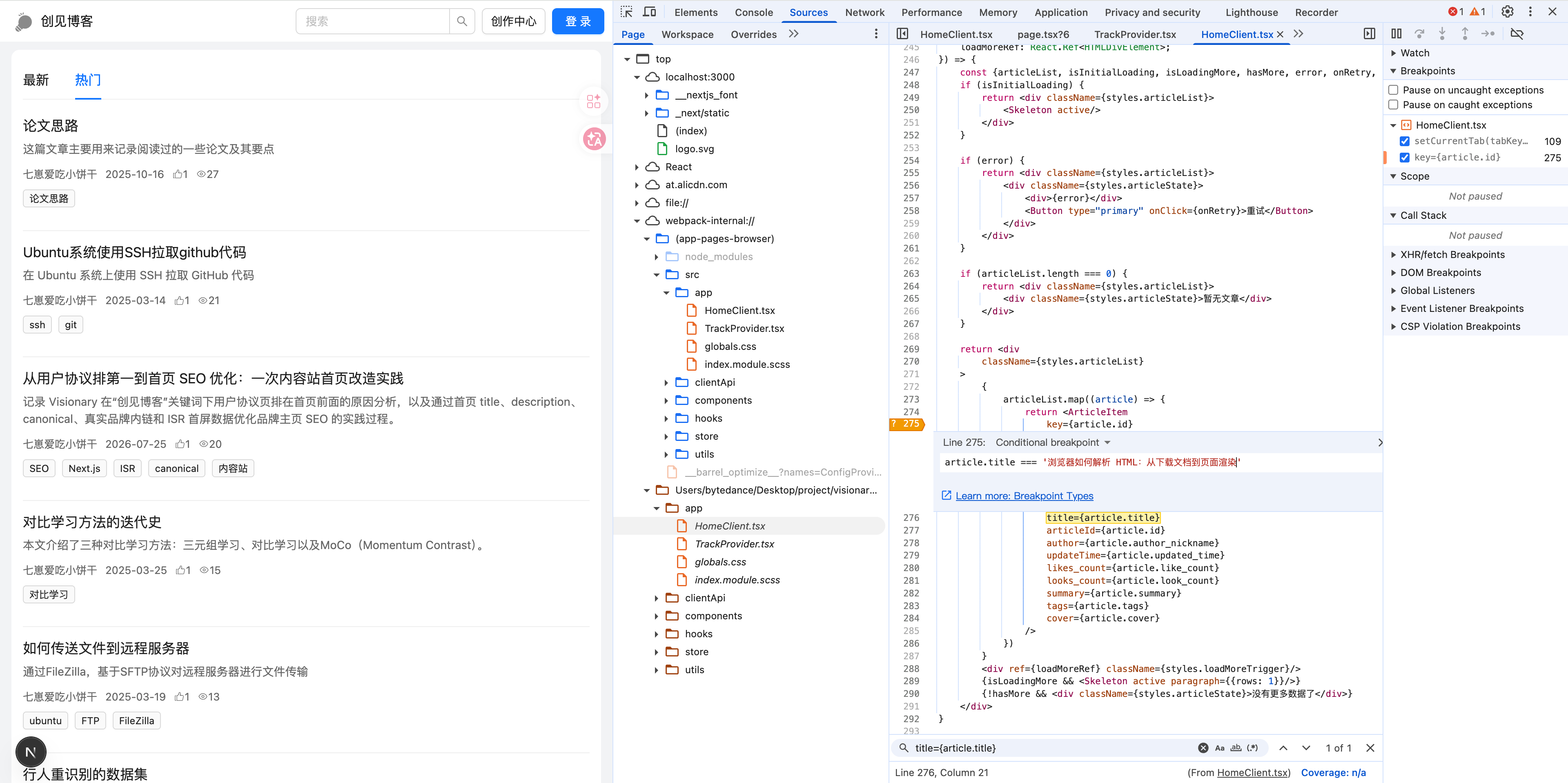Viewport: 1568px width, 783px height.
Task: Click the blog 搜索 input field
Action: [x=372, y=21]
